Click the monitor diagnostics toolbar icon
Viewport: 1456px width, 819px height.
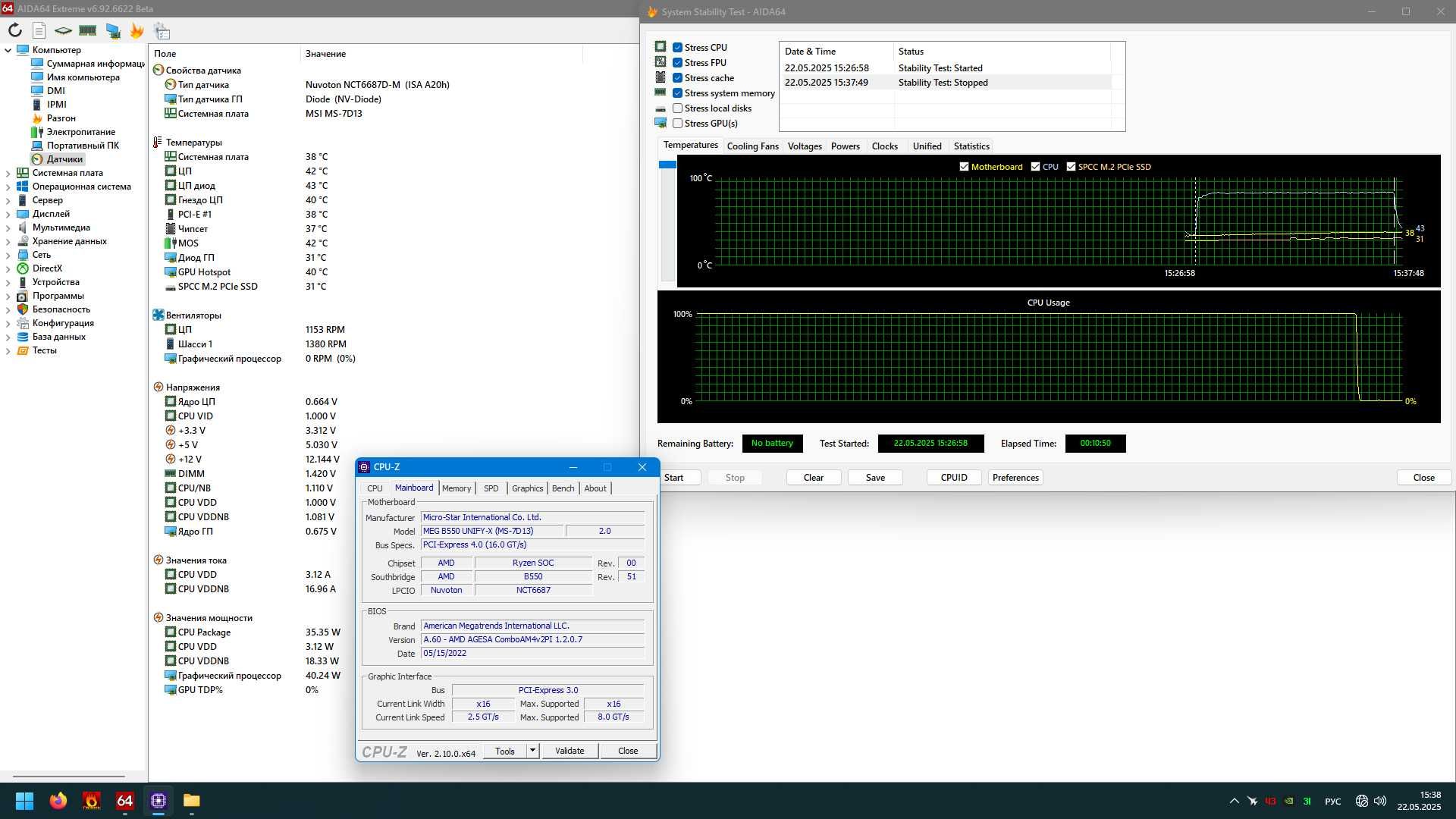[x=113, y=30]
